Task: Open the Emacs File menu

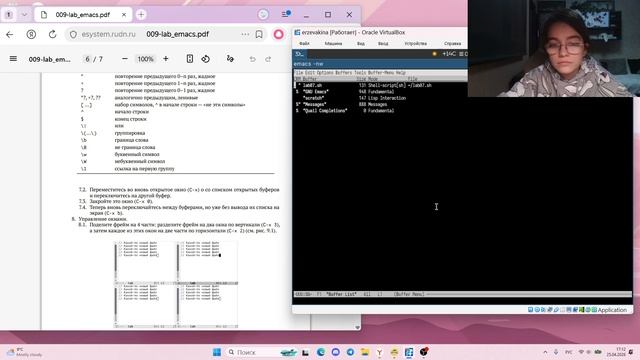Action: (x=298, y=73)
